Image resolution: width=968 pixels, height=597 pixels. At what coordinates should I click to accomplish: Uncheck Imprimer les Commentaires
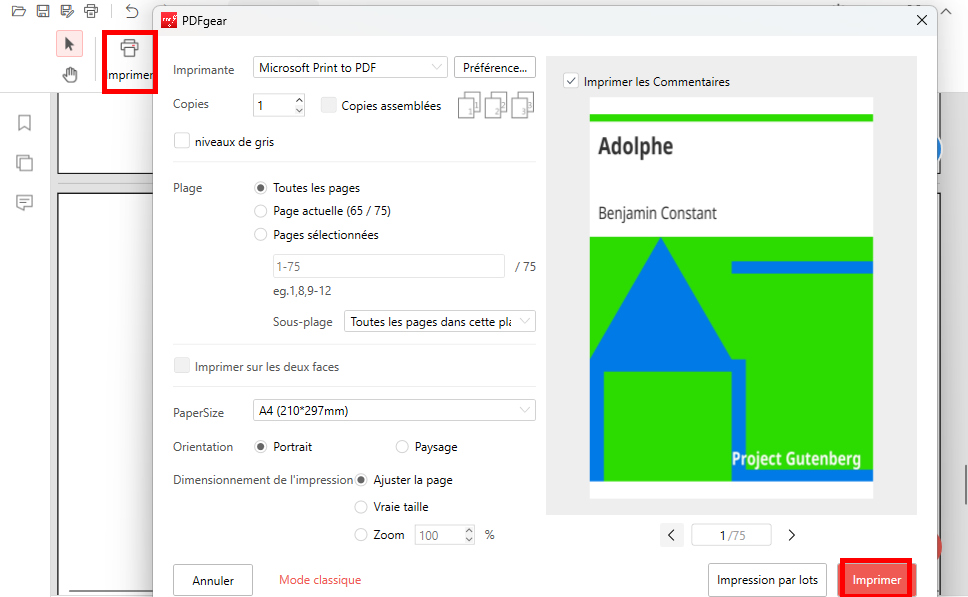(x=570, y=81)
